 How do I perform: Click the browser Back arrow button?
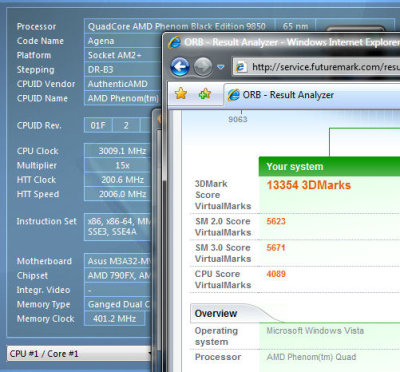click(180, 67)
